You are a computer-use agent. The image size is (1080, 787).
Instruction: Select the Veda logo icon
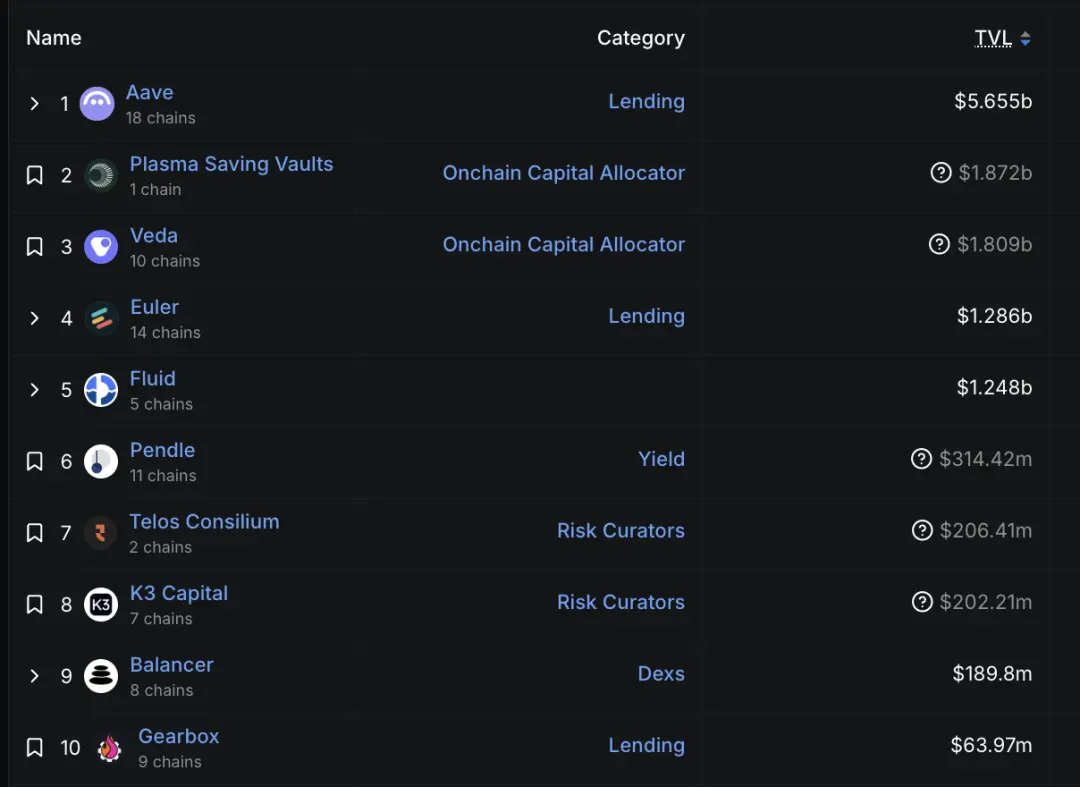[100, 246]
